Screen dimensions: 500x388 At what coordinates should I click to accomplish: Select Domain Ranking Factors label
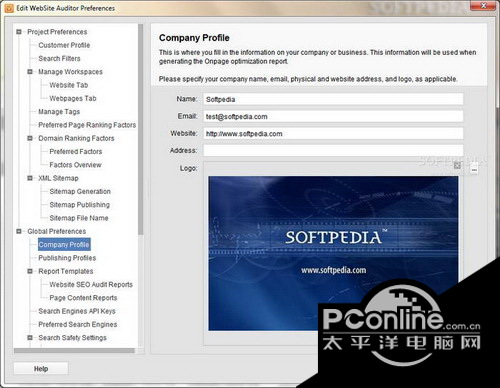[x=76, y=138]
